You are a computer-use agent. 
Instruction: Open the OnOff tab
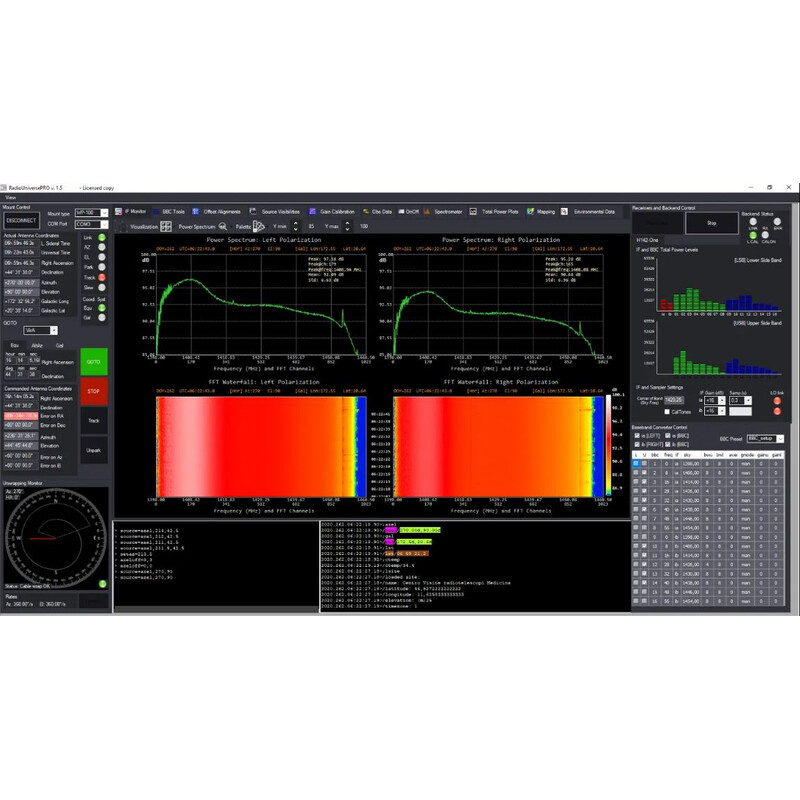click(x=408, y=211)
